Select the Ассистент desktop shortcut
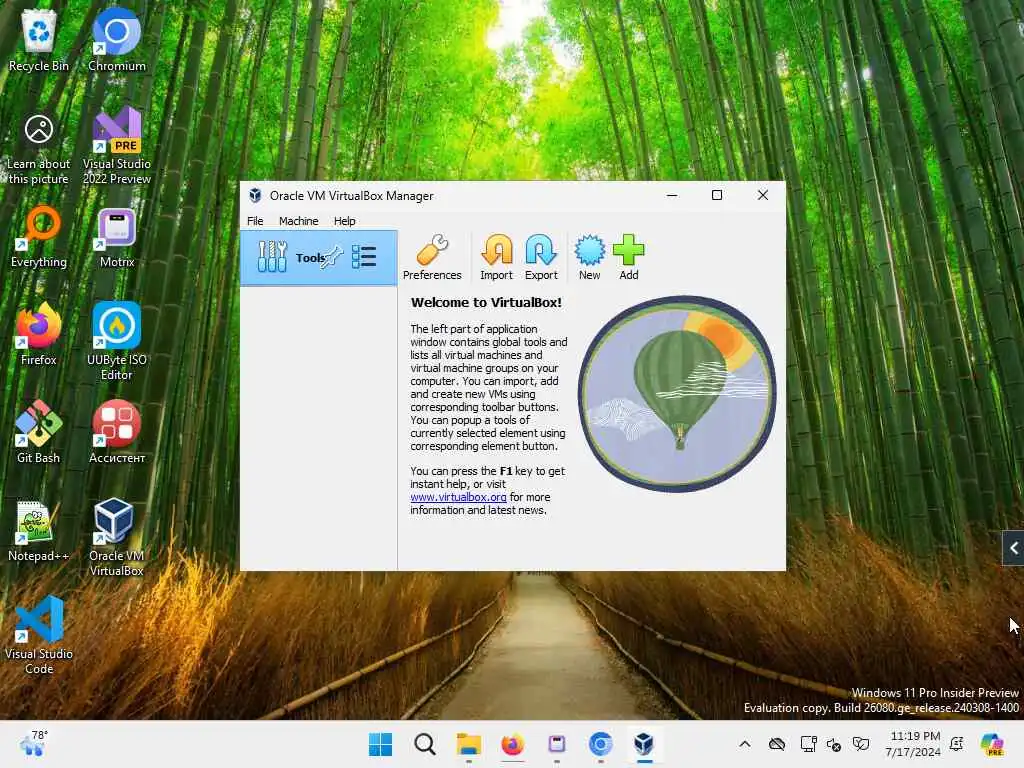This screenshot has height=768, width=1024. [x=117, y=432]
